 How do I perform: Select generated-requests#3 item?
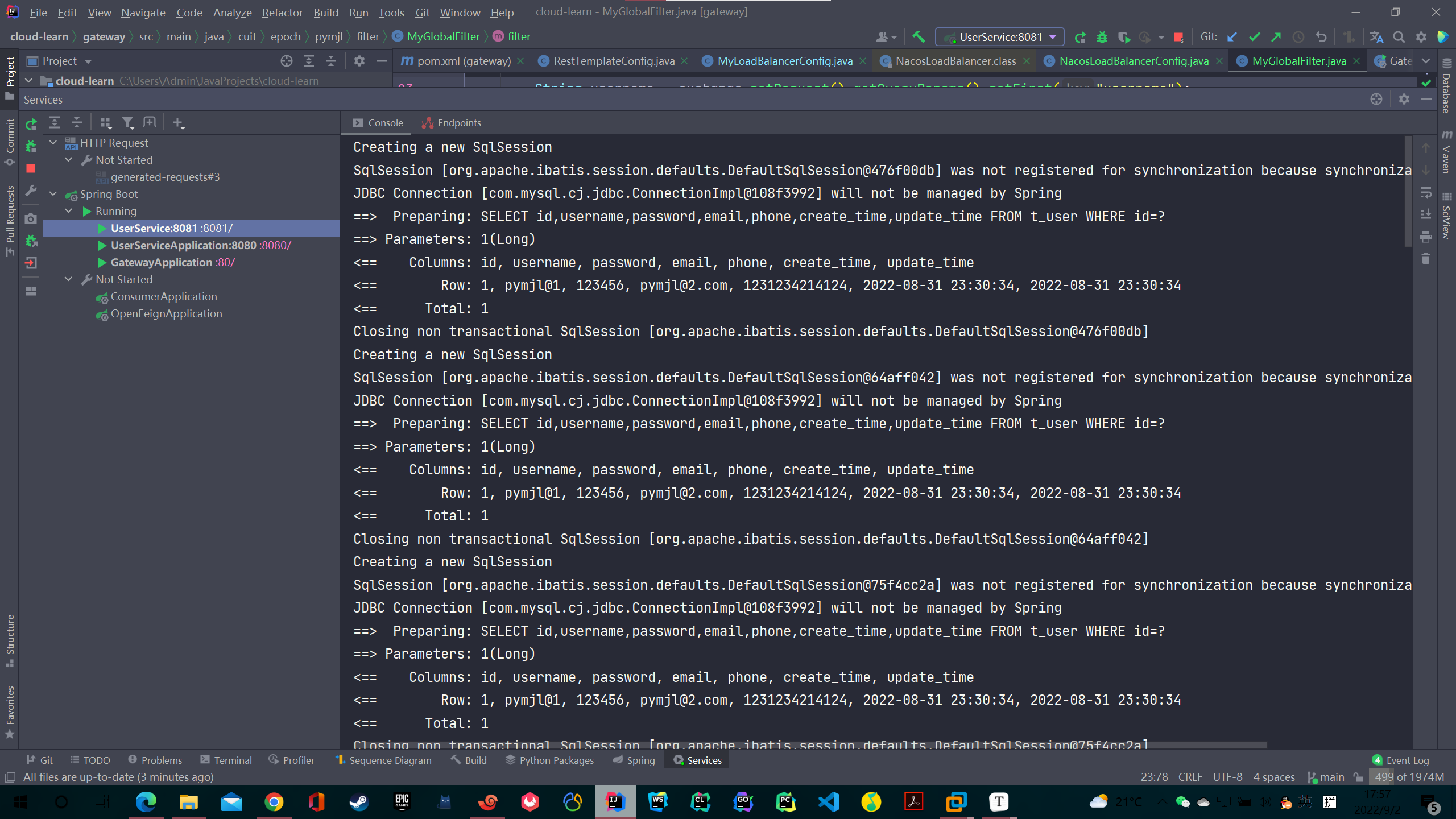165,177
